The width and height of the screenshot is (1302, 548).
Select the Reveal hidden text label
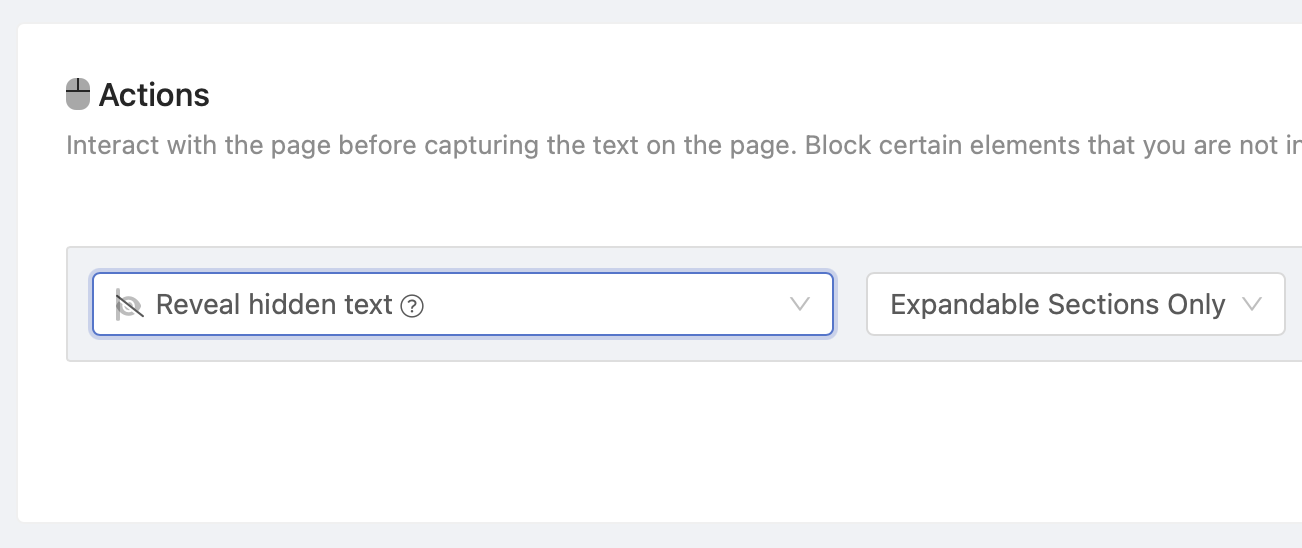pos(274,304)
